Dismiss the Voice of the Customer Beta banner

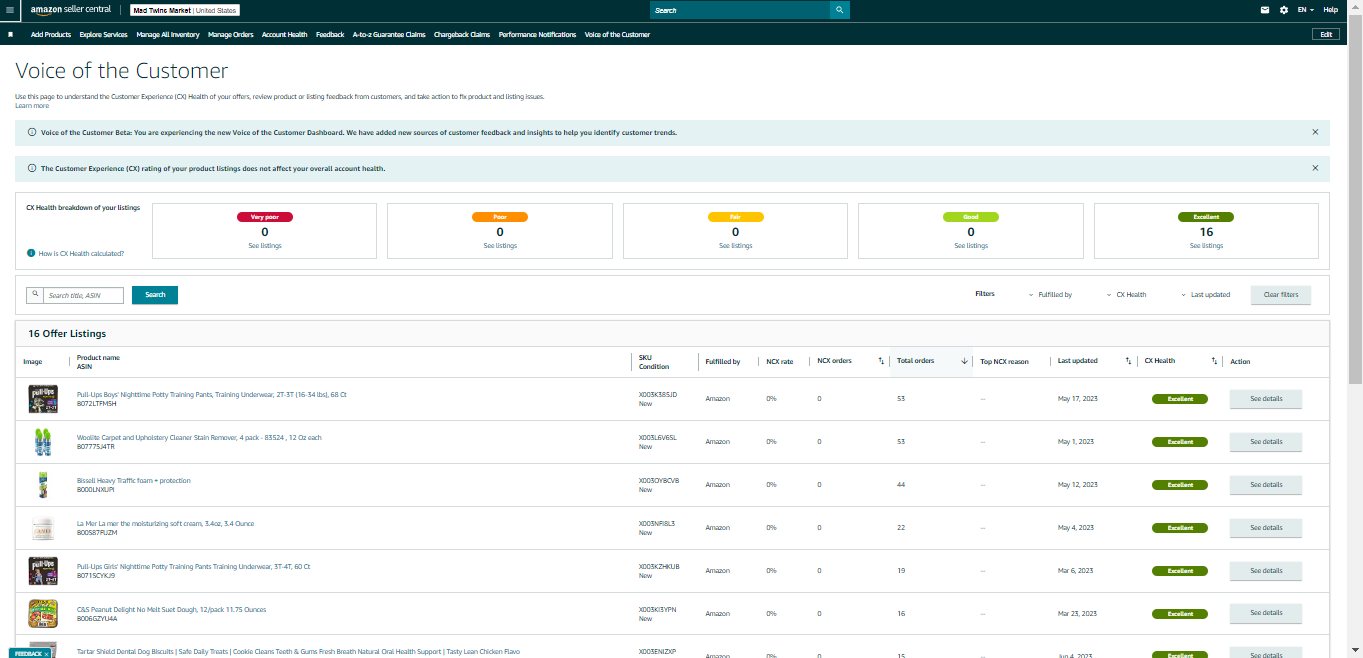coord(1315,132)
